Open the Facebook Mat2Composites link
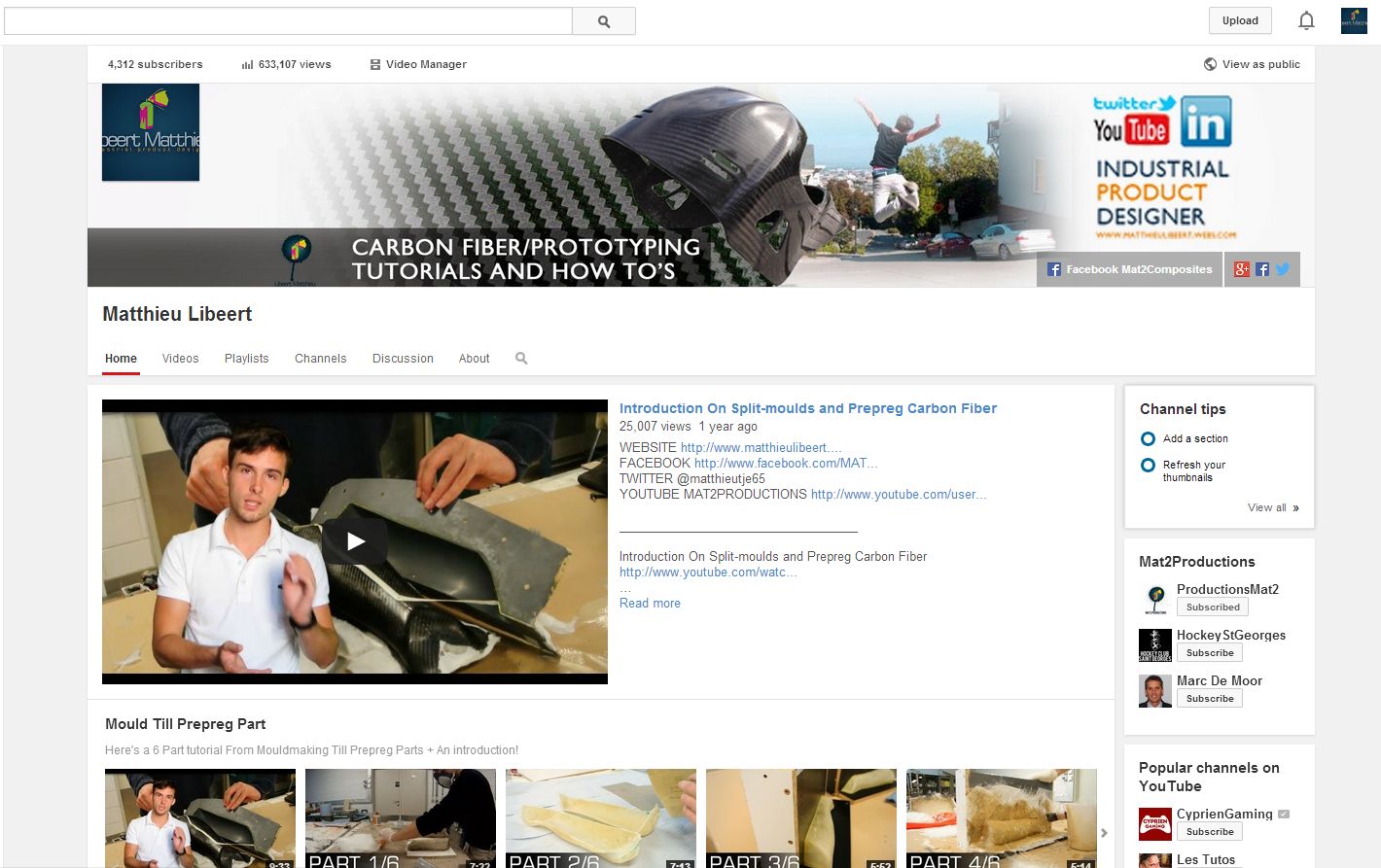Viewport: 1381px width, 868px height. point(1129,268)
